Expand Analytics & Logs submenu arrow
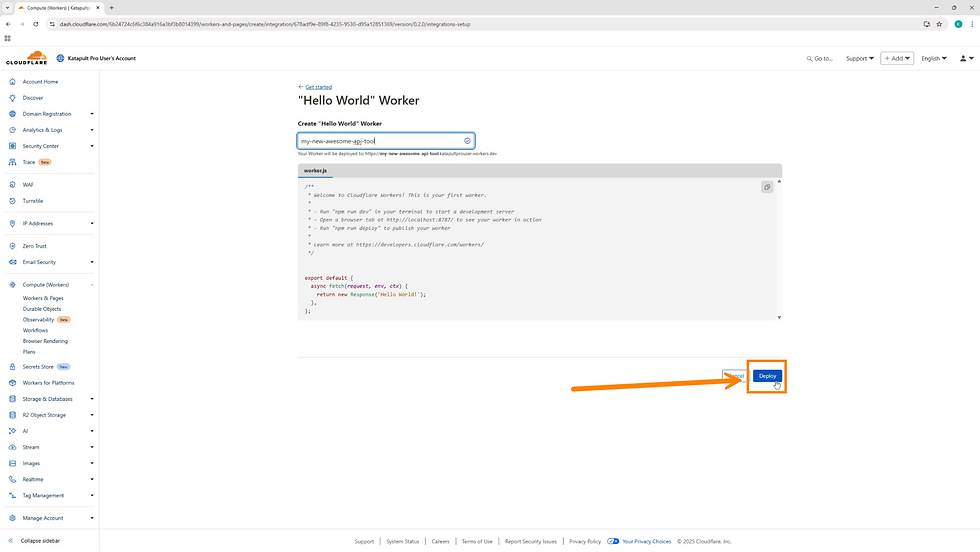Screen dimensions: 980x552 [92, 130]
